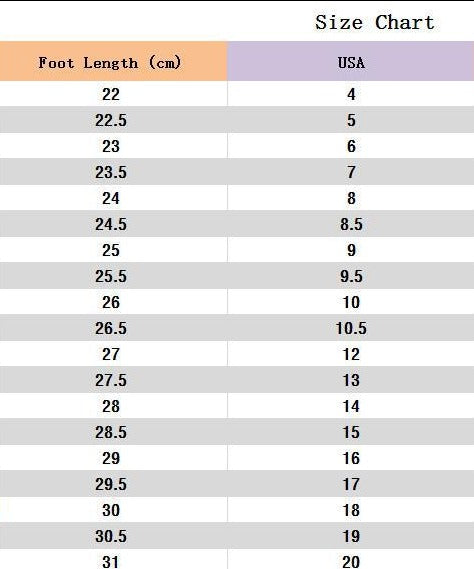The image size is (474, 569).
Task: Click the USA column header
Action: [351, 61]
